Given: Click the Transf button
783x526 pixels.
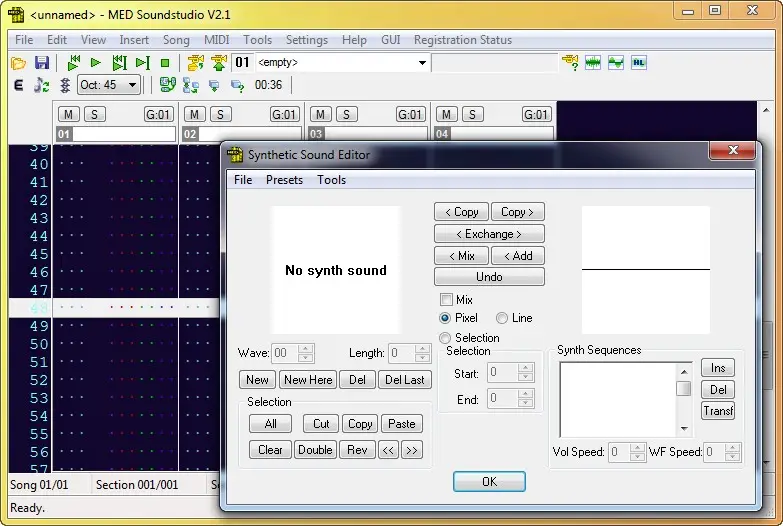Looking at the screenshot, I should pos(718,411).
